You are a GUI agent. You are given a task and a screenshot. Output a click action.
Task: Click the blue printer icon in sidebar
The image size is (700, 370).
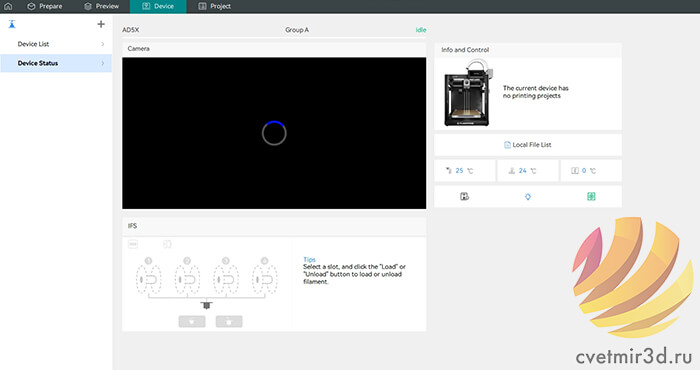[x=12, y=24]
